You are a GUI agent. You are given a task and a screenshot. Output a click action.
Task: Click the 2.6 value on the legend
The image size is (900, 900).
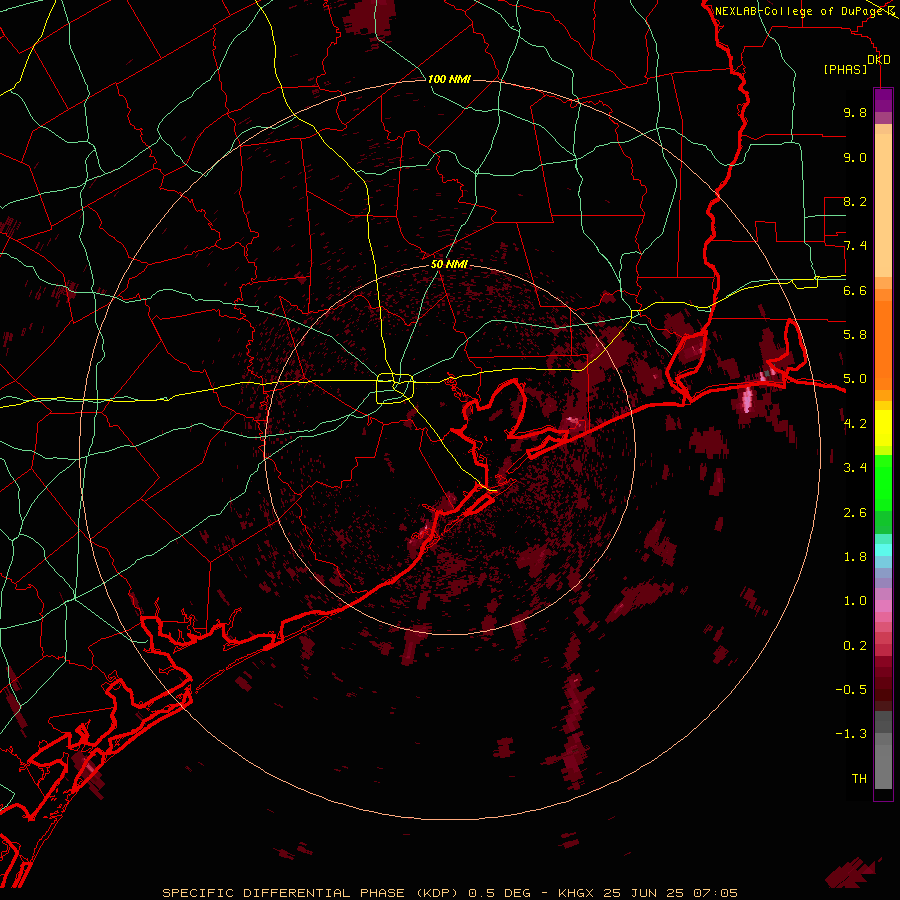coord(855,513)
